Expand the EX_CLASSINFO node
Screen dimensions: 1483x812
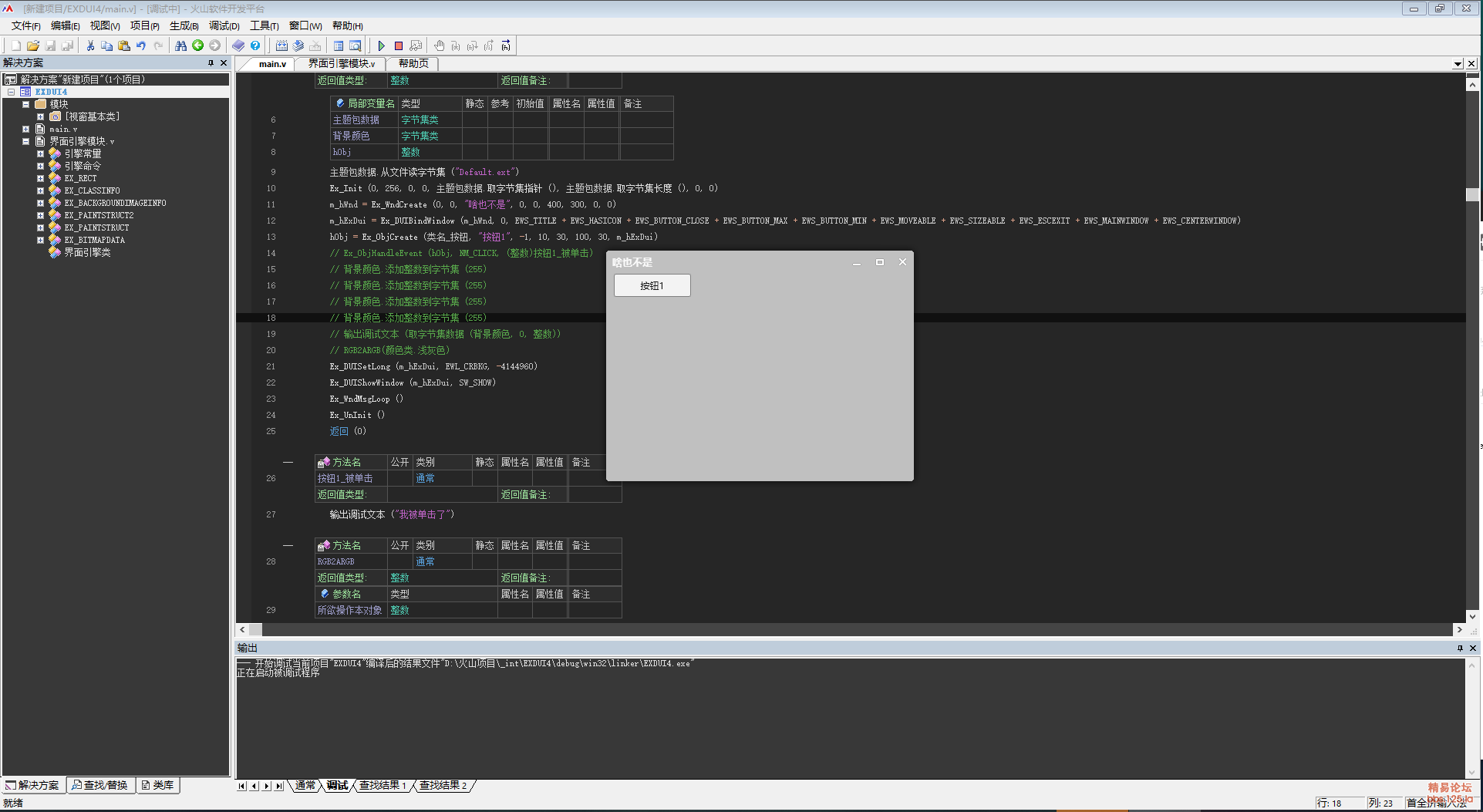point(40,190)
